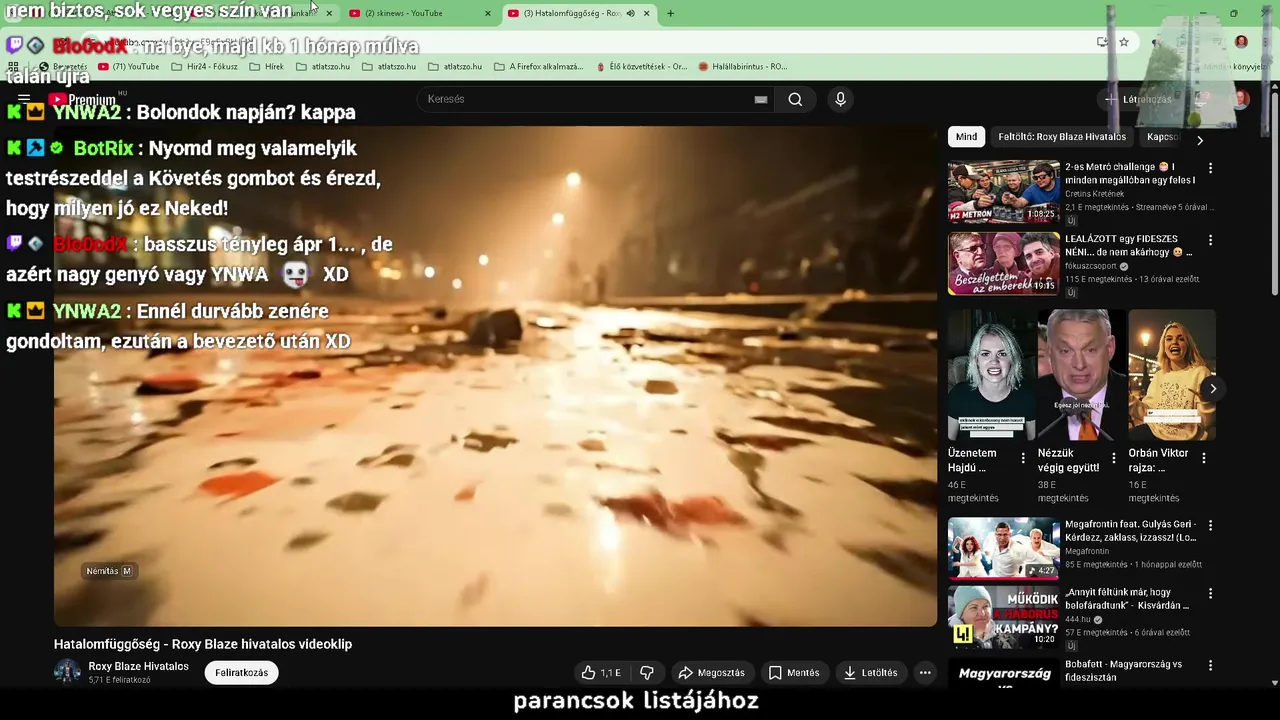
Task: Open the on-screen keyboard icon in search box
Action: pos(761,99)
